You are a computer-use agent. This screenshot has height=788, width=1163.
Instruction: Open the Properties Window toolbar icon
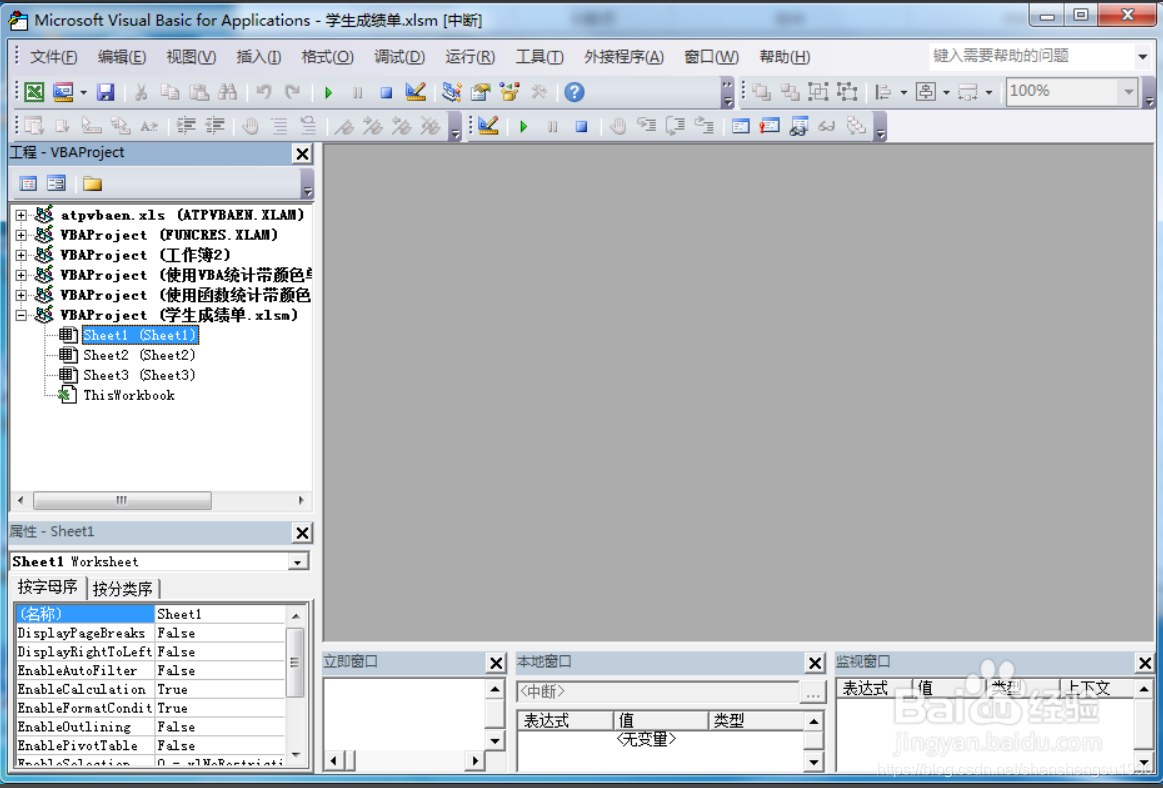[x=481, y=92]
